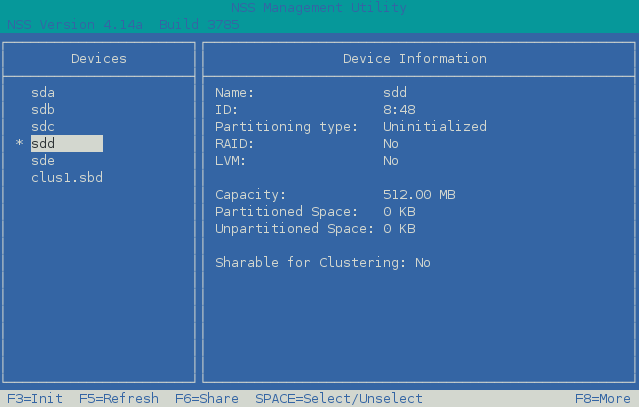Refresh the device list with F5=Refresh
The image size is (640, 407).
(118, 398)
